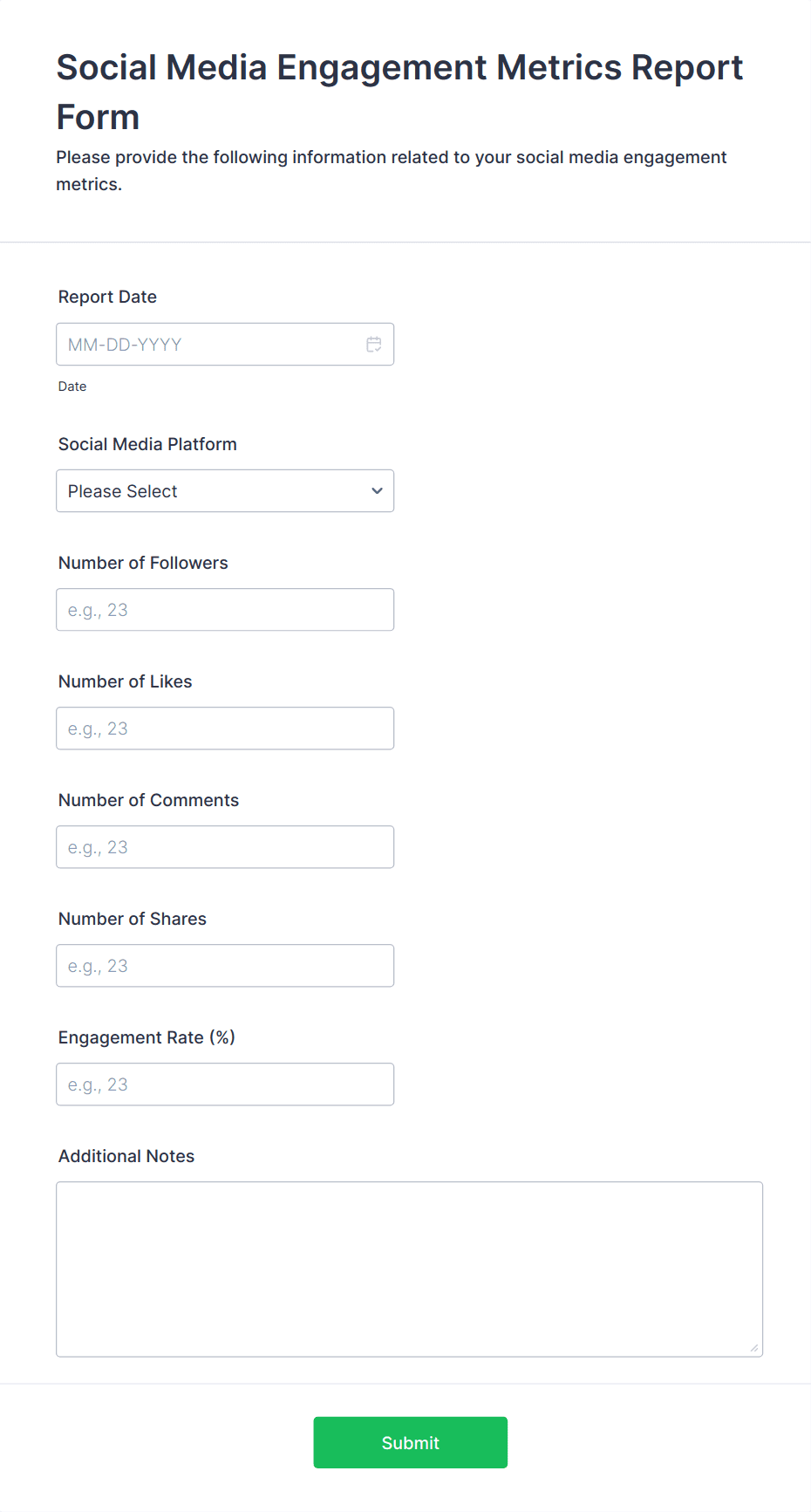Screen dimensions: 811x1512
Task: Click the Number of Comments label
Action: pos(148,800)
